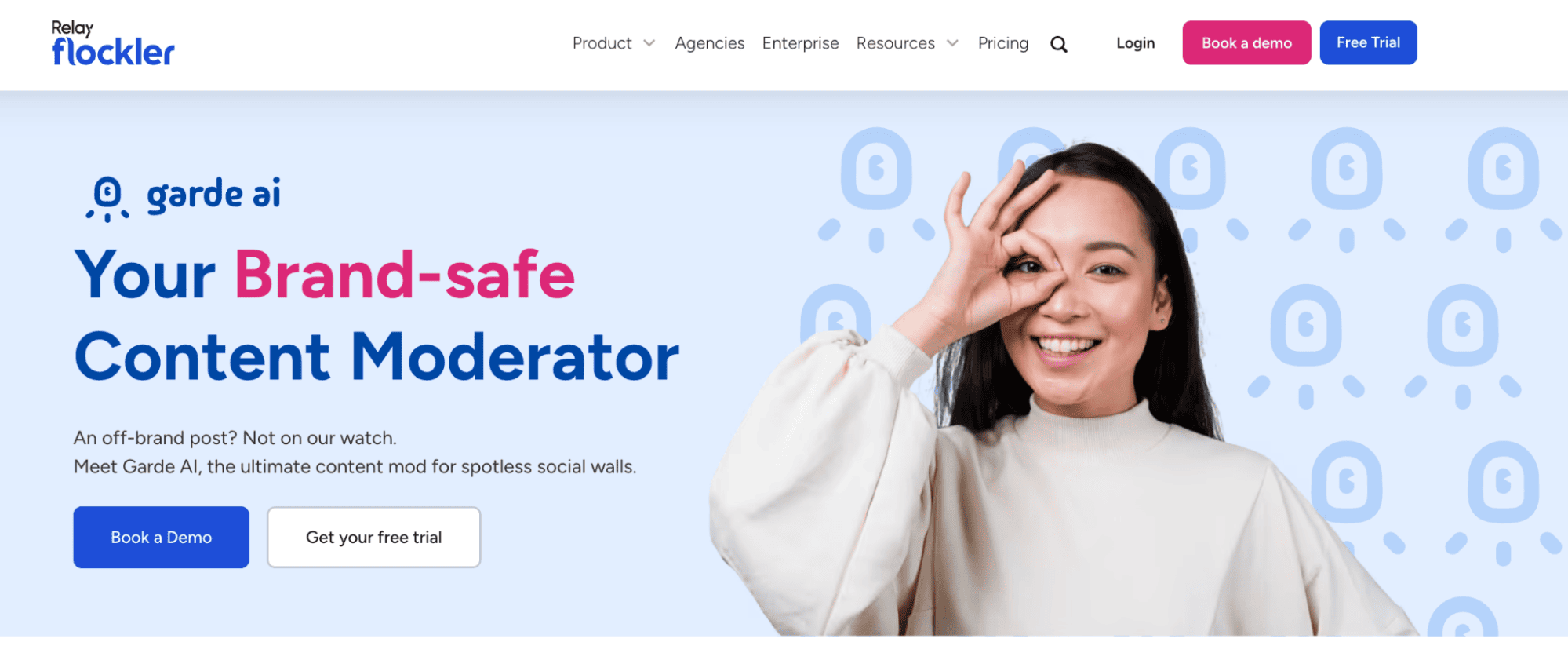Click the Garde AI robot icon
Image resolution: width=1568 pixels, height=653 pixels.
107,199
